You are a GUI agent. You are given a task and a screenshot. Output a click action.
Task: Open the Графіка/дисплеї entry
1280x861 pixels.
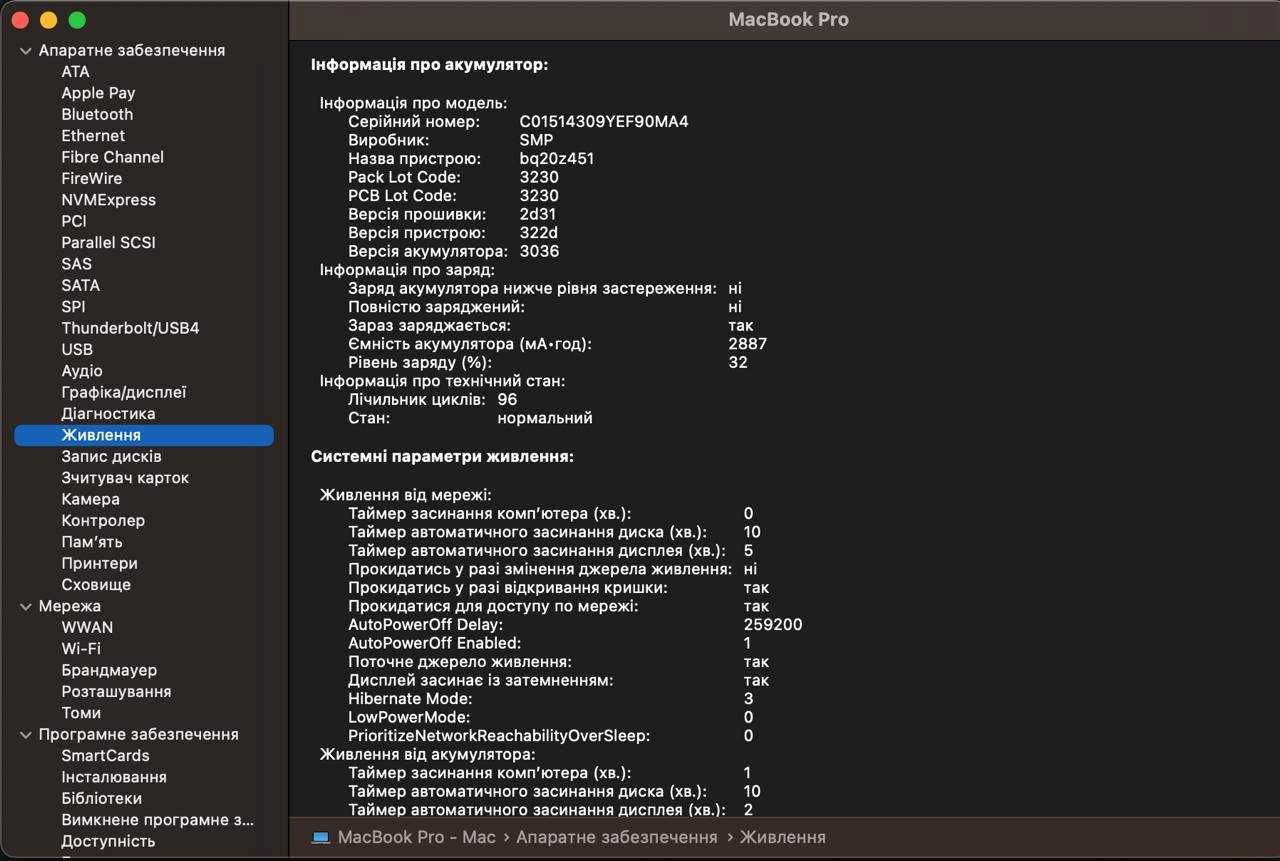tap(124, 392)
